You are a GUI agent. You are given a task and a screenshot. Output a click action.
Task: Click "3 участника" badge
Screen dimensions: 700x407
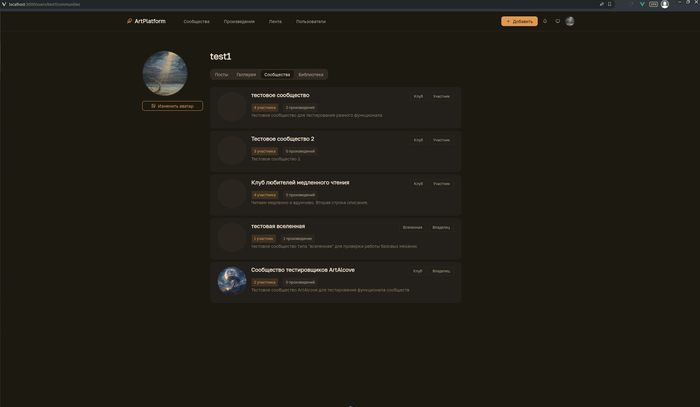(x=264, y=151)
